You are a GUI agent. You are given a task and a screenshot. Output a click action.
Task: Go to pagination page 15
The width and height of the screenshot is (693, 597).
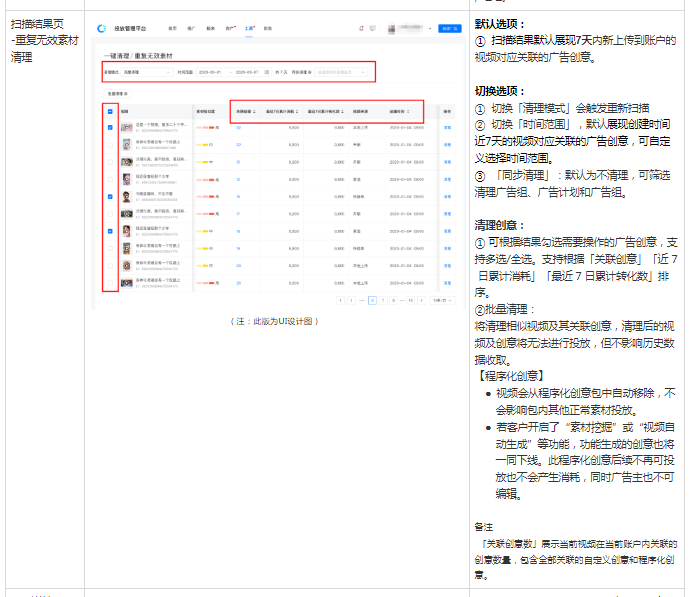[411, 300]
